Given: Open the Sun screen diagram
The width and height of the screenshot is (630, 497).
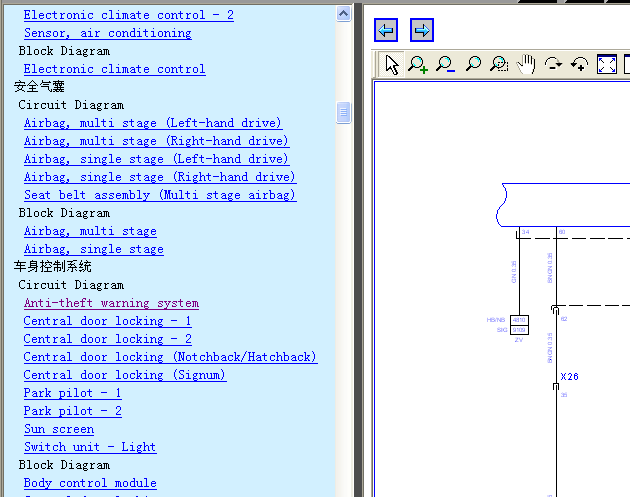Looking at the screenshot, I should coord(59,429).
